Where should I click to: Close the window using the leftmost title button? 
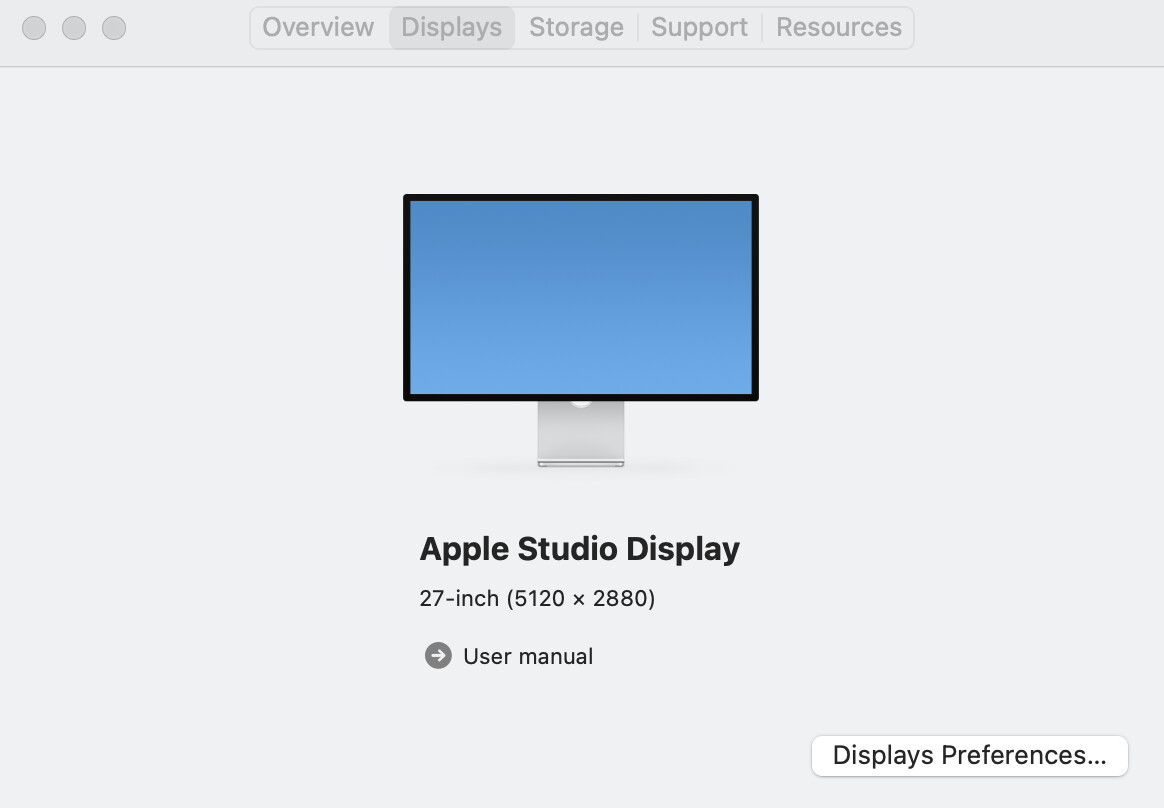click(x=34, y=28)
